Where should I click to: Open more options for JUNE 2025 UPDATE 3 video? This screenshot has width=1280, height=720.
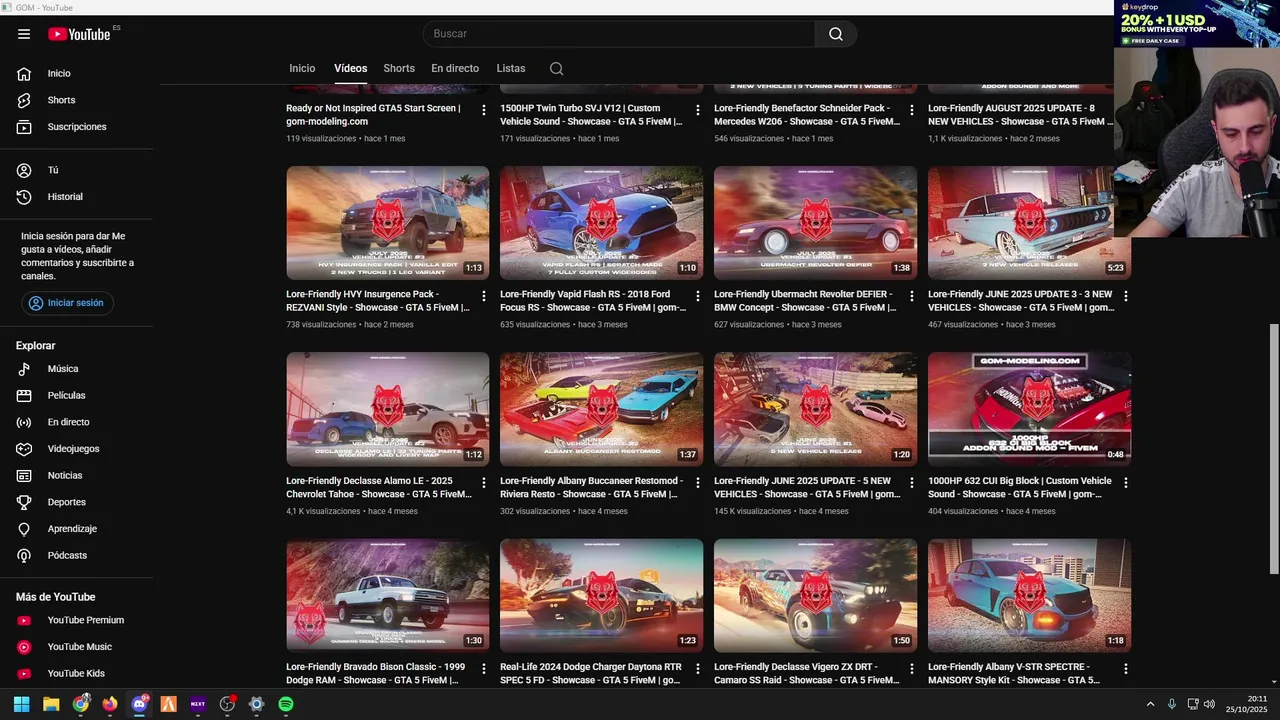tap(1126, 296)
